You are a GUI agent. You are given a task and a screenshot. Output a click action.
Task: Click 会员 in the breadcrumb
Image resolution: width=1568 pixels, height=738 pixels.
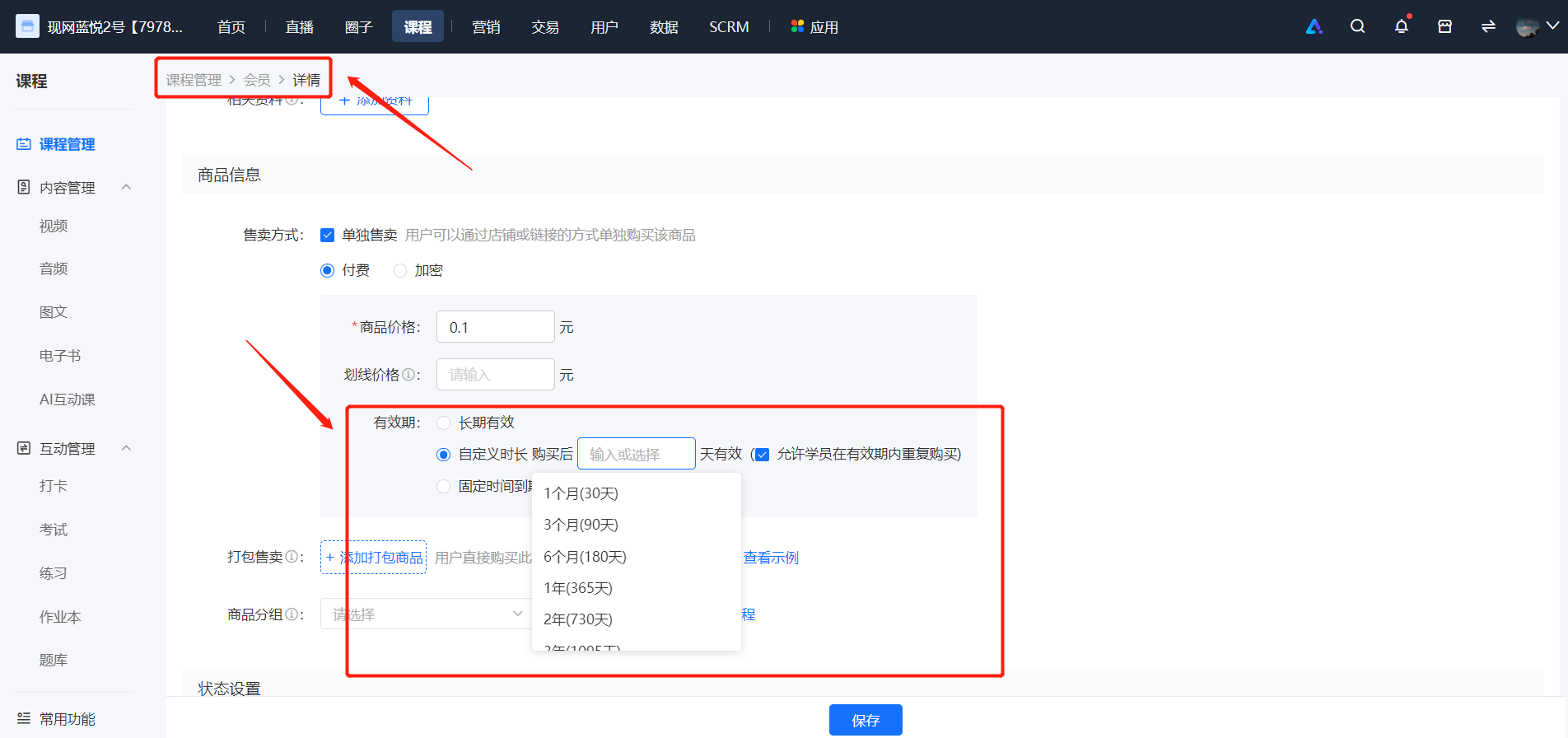tap(257, 80)
